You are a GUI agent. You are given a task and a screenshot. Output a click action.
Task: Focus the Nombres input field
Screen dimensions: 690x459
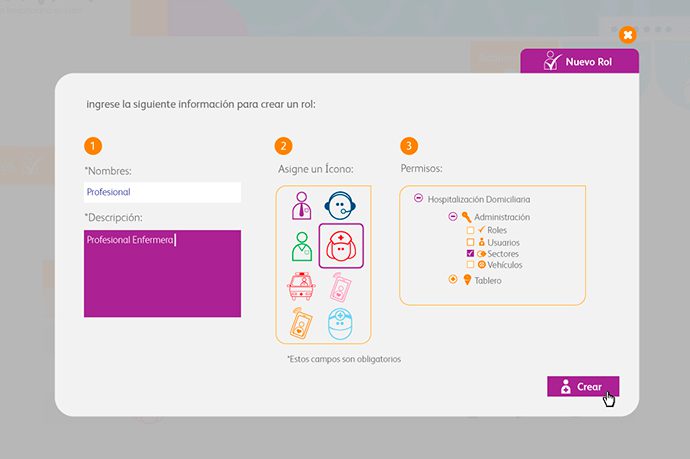click(162, 192)
